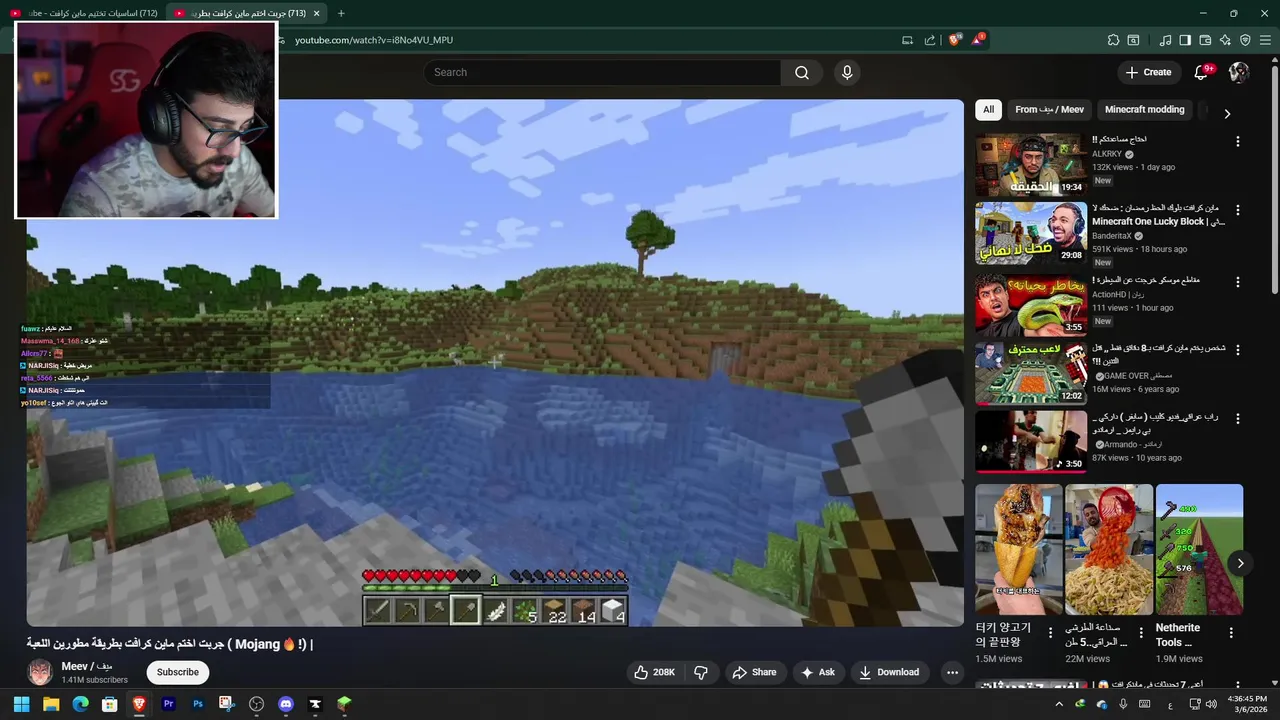Open the Netherite Tools Short
The width and height of the screenshot is (1280, 720).
pyautogui.click(x=1199, y=549)
